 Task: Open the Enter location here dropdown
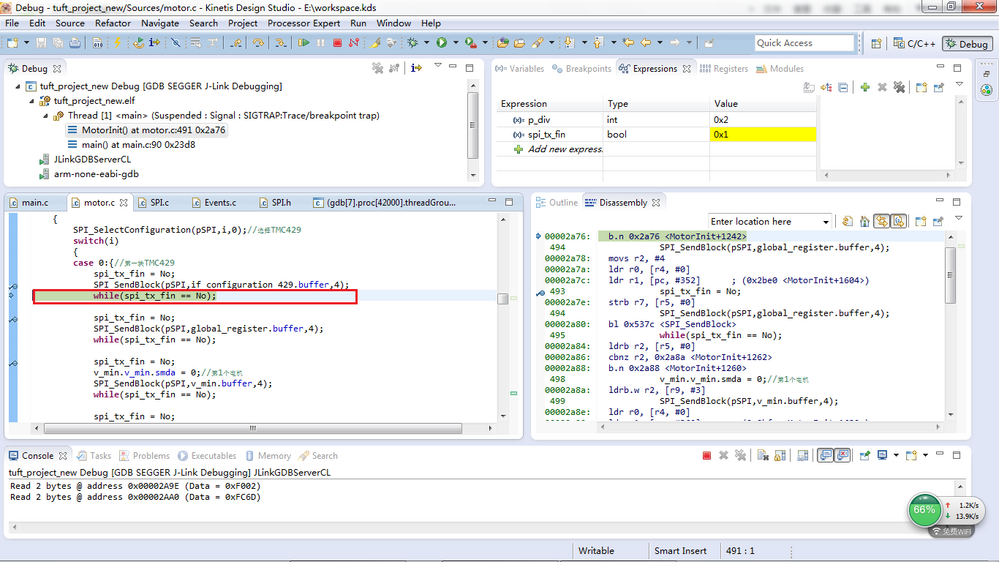825,222
